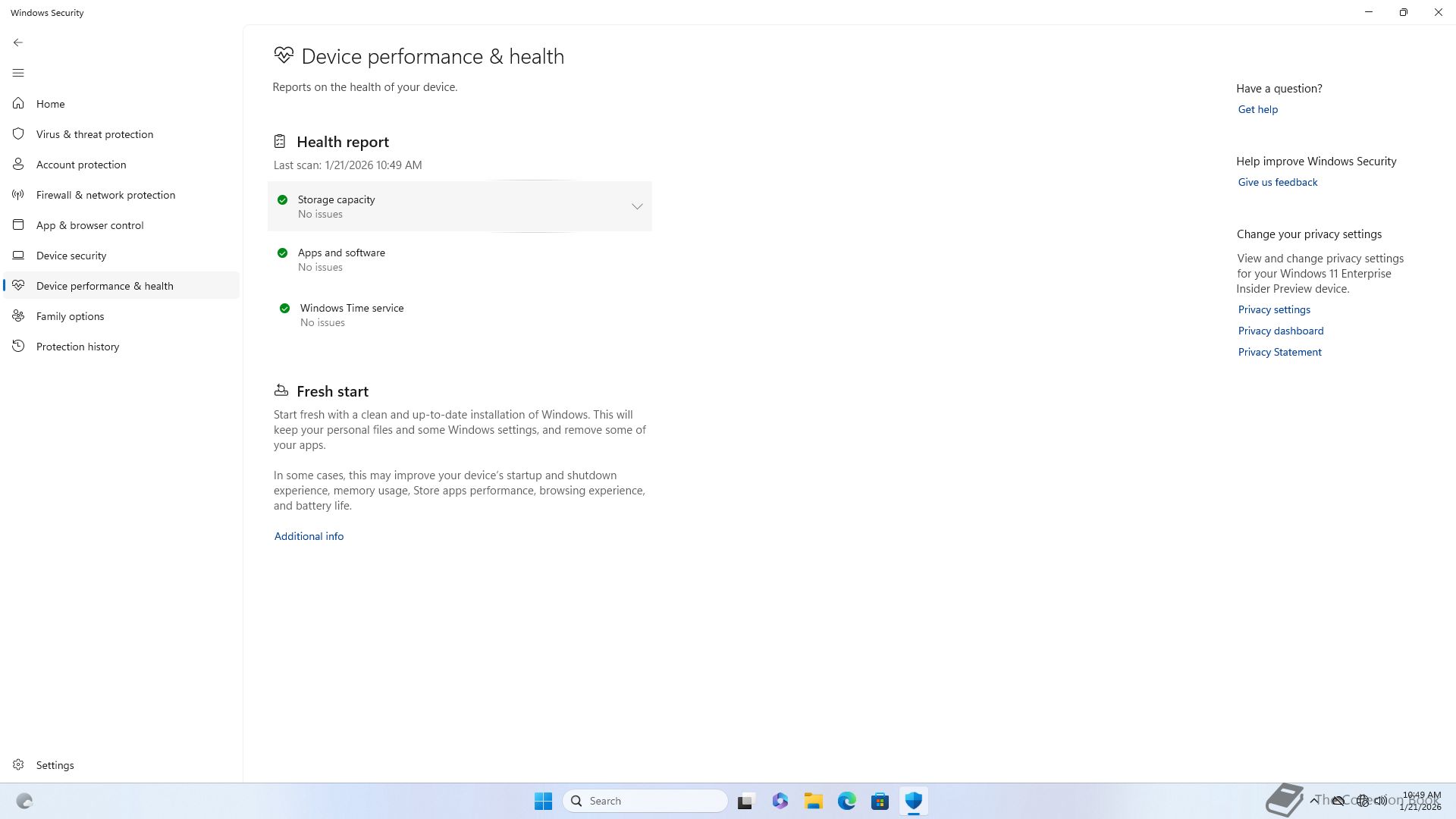This screenshot has width=1456, height=819.
Task: Click the Firewall & network protection antenna icon
Action: pos(18,194)
